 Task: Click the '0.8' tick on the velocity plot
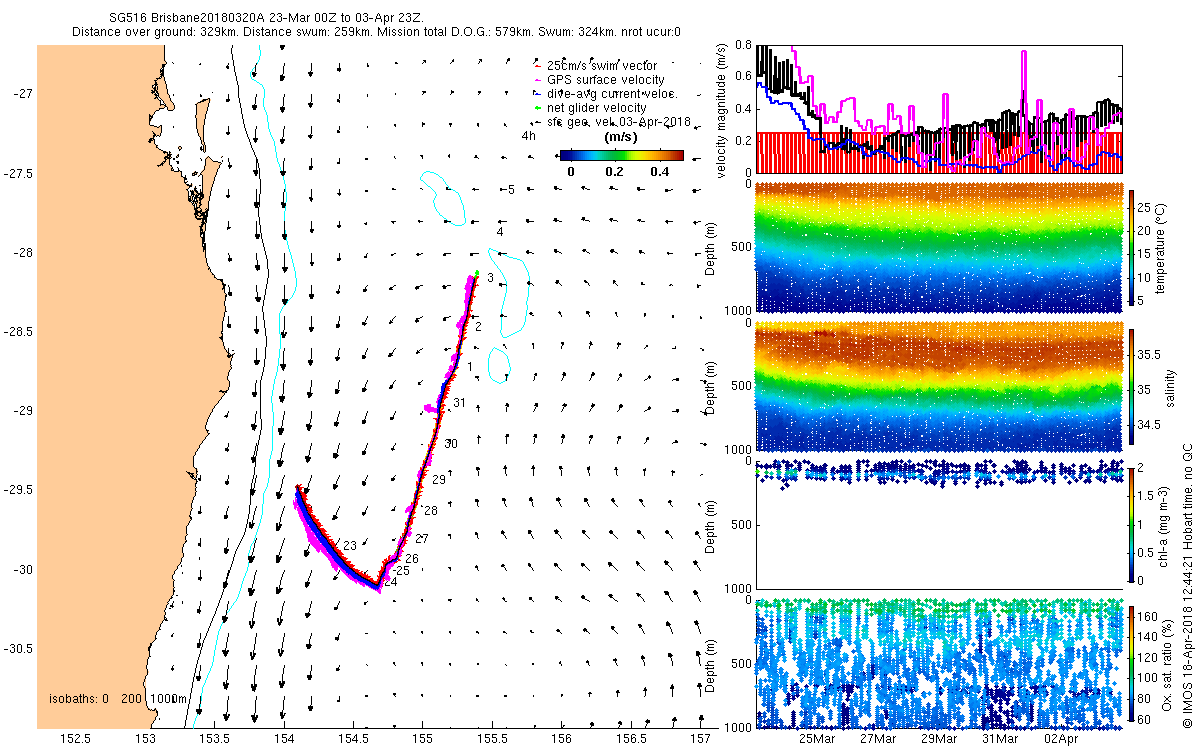point(743,45)
